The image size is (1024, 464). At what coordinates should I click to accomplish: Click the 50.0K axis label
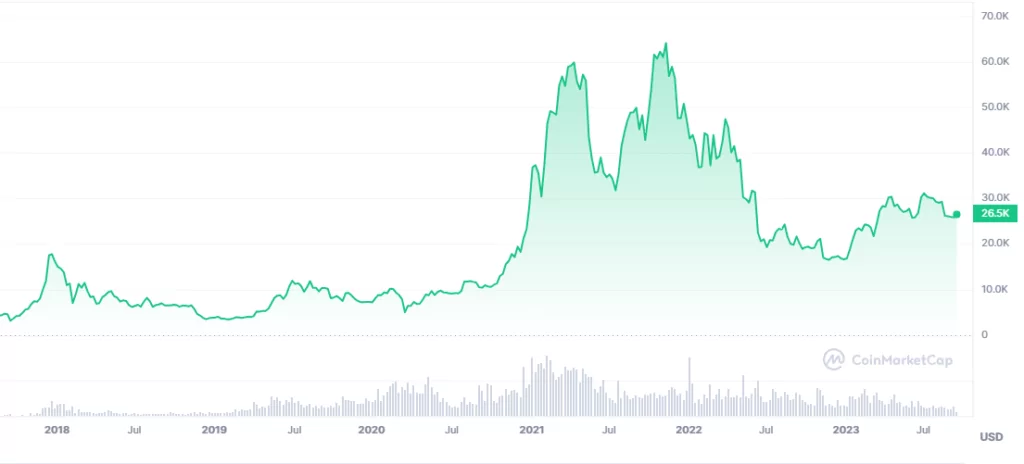click(996, 107)
